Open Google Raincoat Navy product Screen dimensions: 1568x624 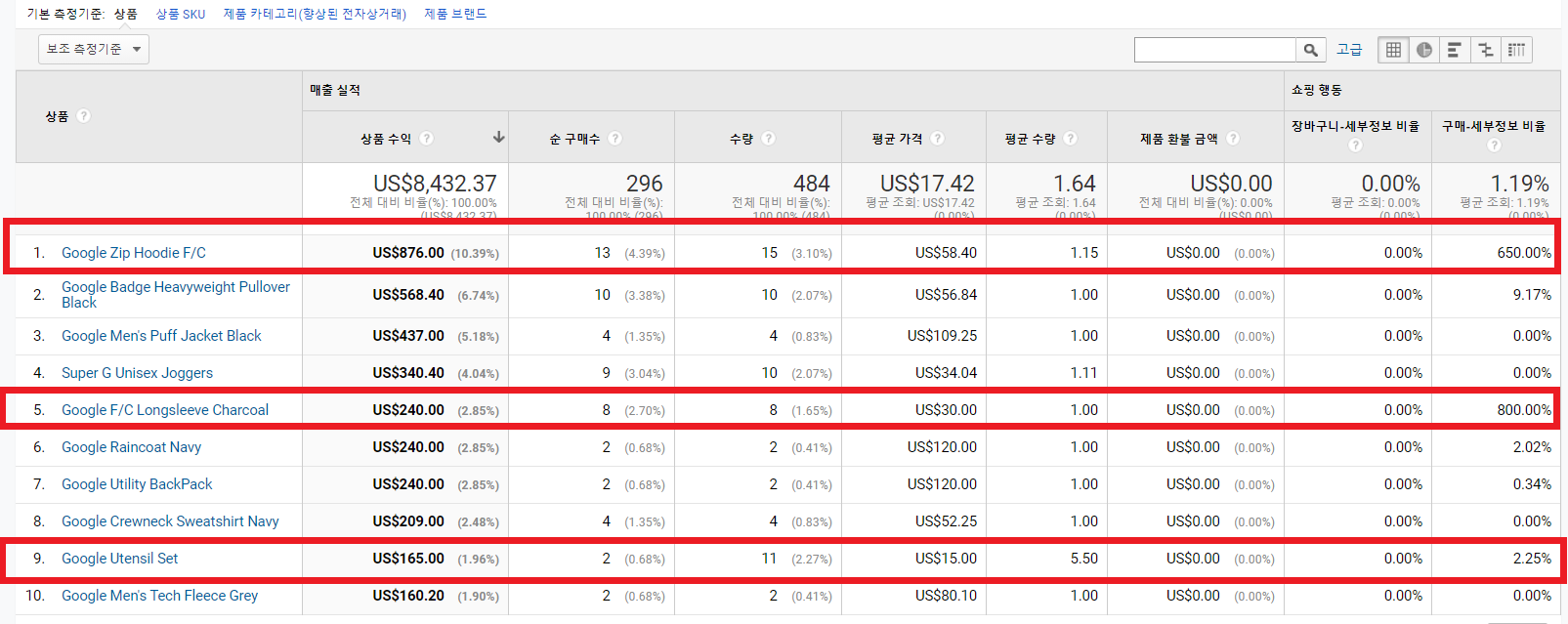click(131, 447)
